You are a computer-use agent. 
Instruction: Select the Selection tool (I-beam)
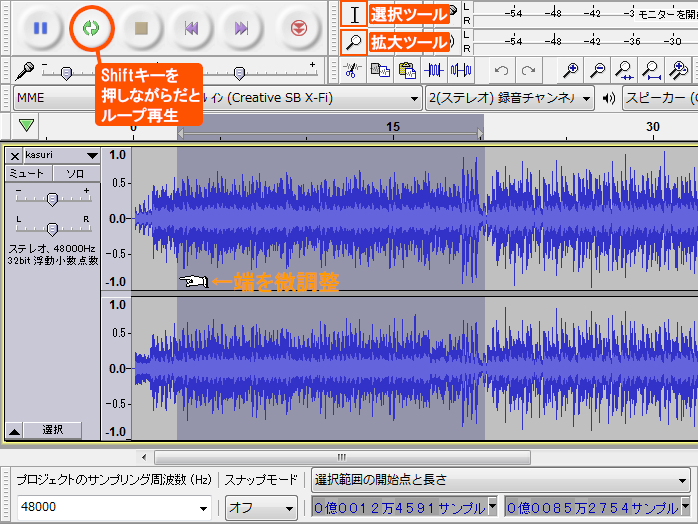coord(354,14)
